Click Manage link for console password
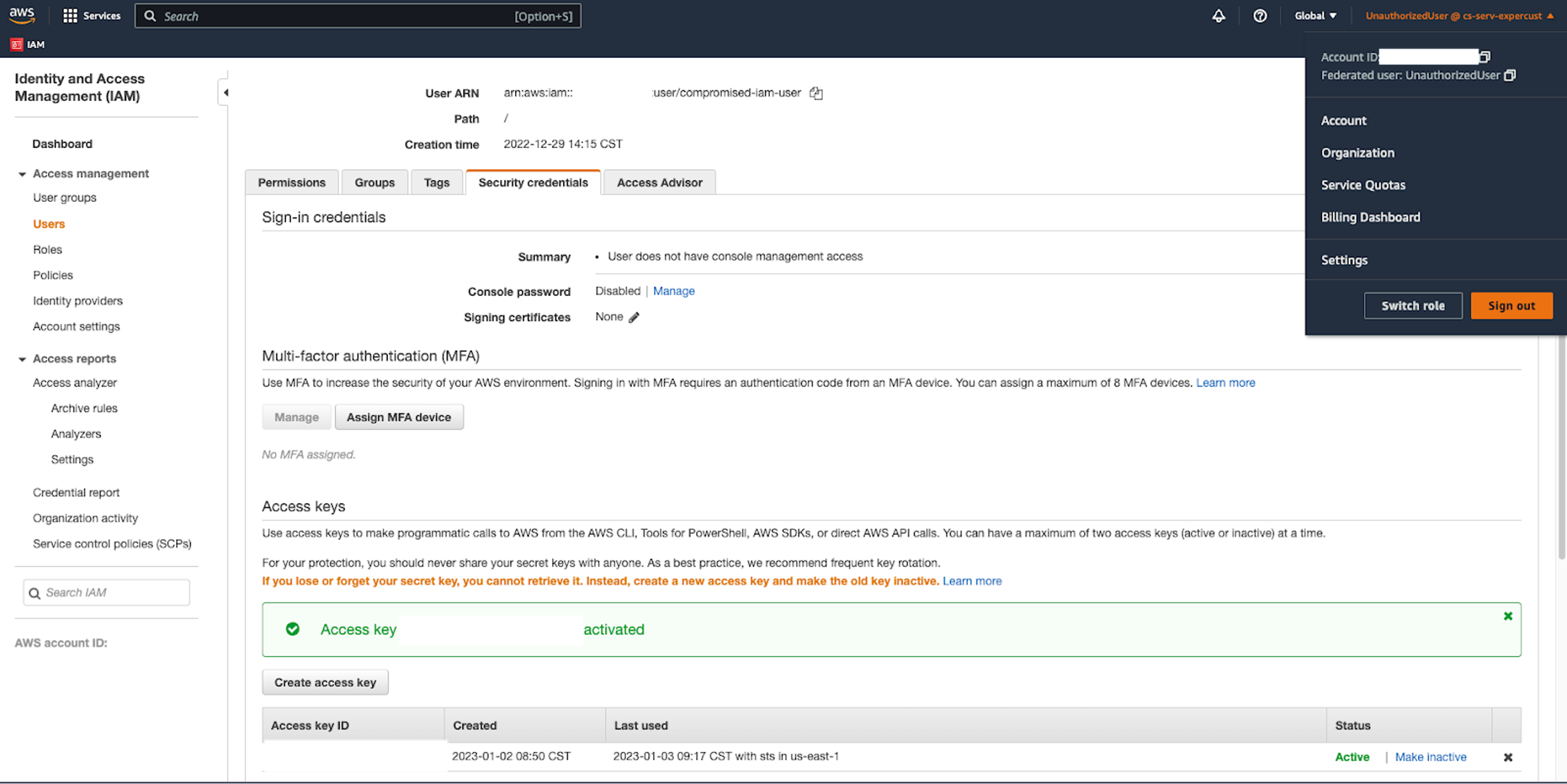The width and height of the screenshot is (1567, 784). 673,291
